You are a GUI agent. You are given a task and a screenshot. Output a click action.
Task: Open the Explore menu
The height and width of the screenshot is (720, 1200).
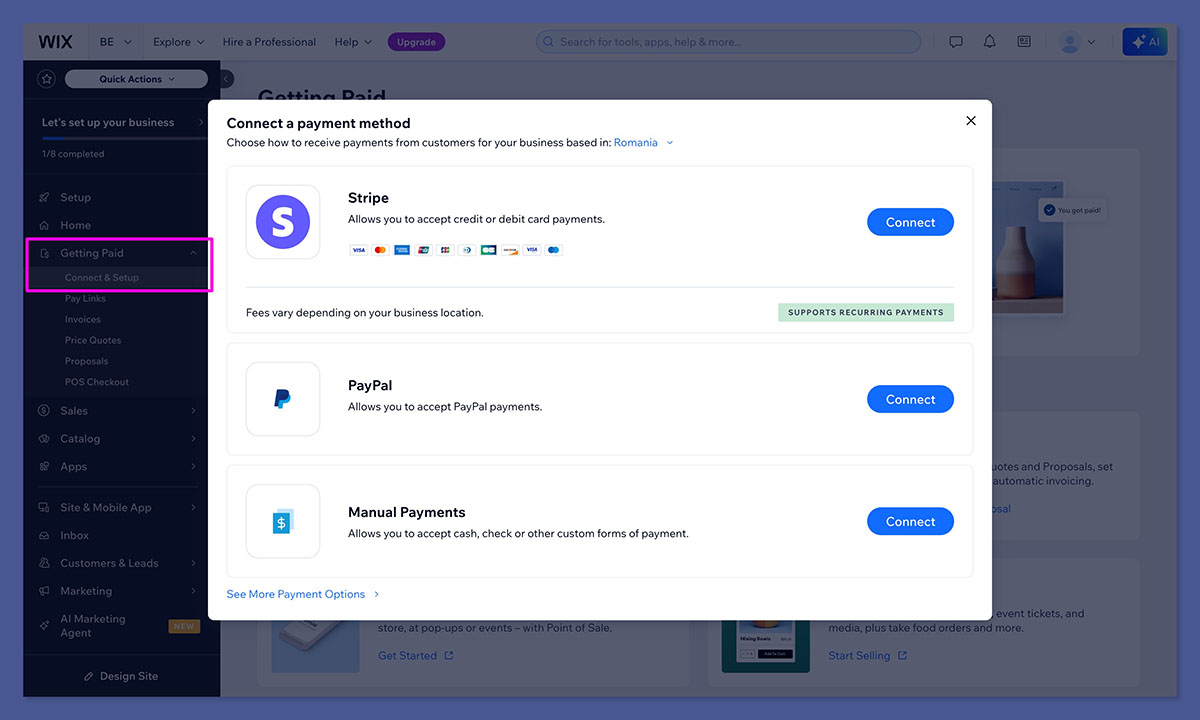178,42
